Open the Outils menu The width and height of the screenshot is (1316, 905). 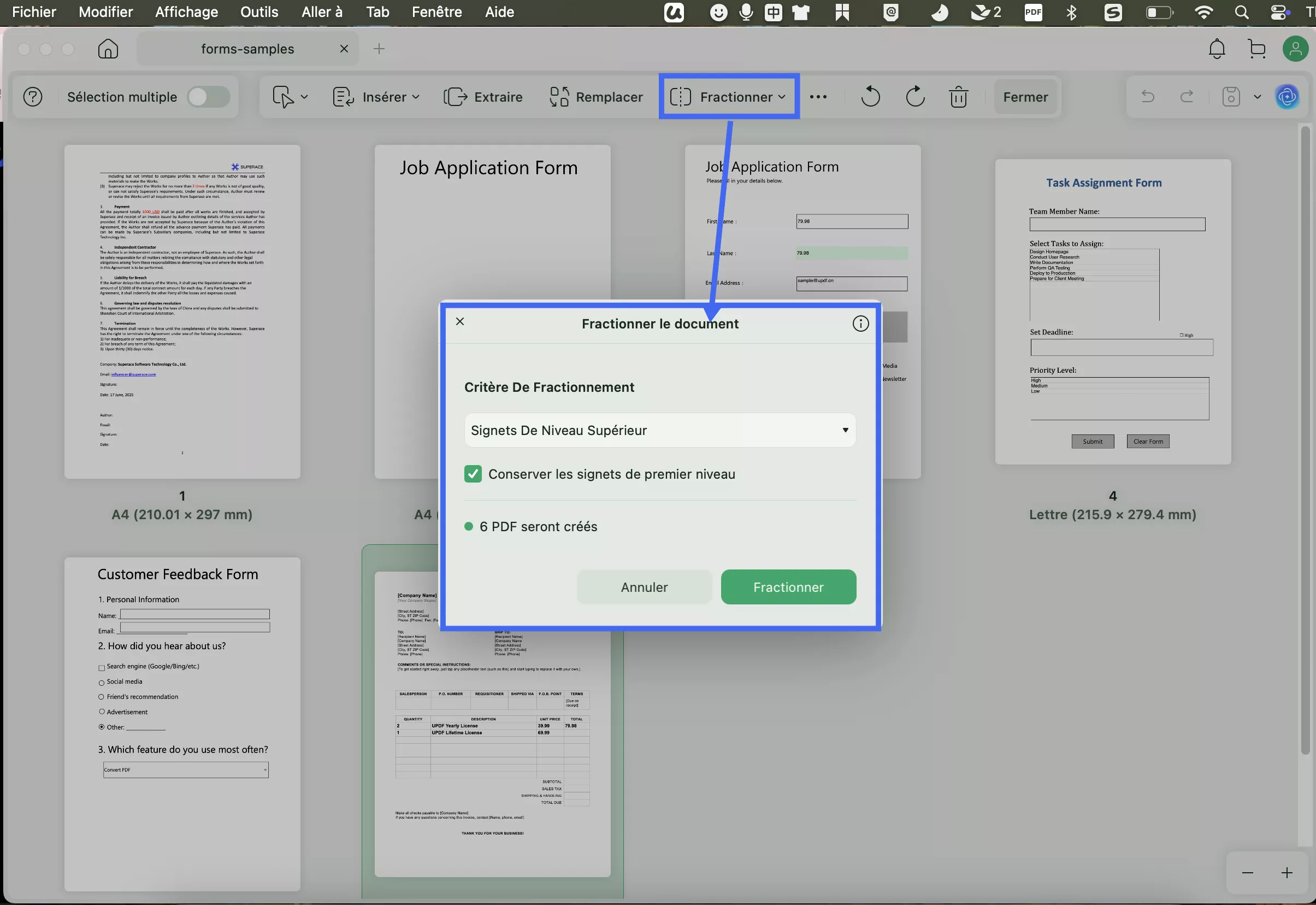pyautogui.click(x=259, y=12)
